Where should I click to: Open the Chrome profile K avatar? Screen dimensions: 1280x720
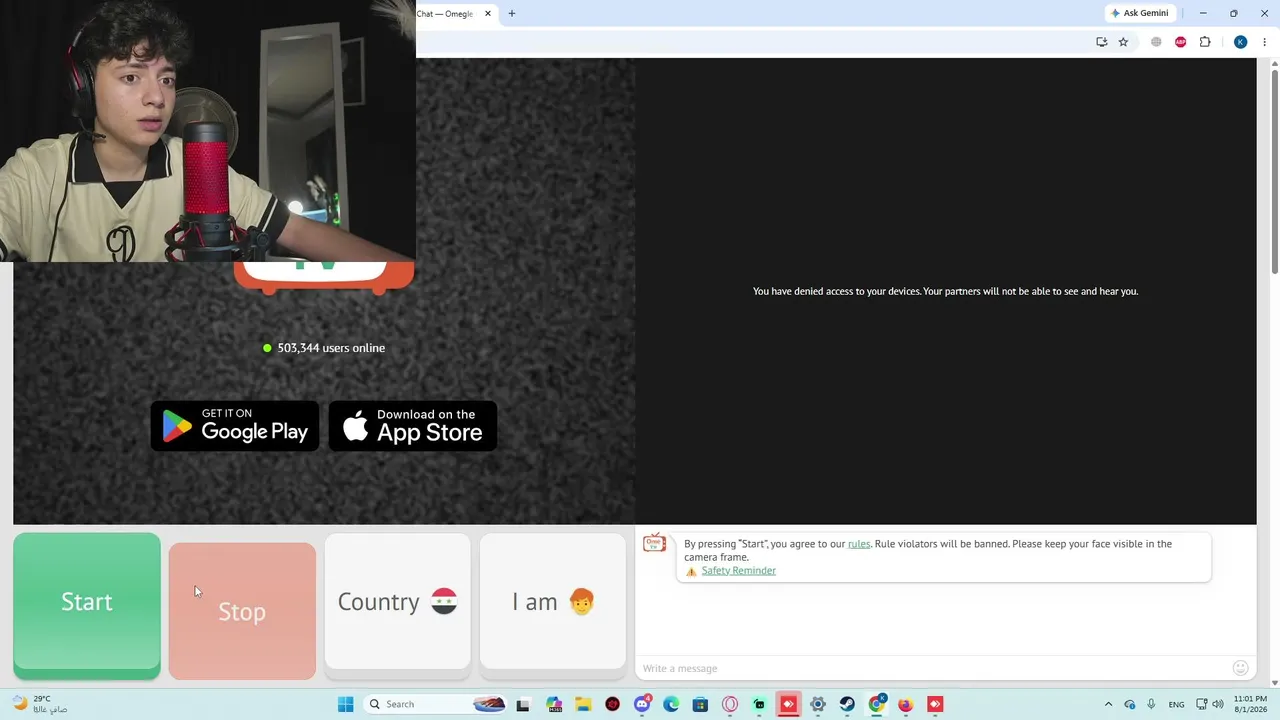pos(1240,42)
